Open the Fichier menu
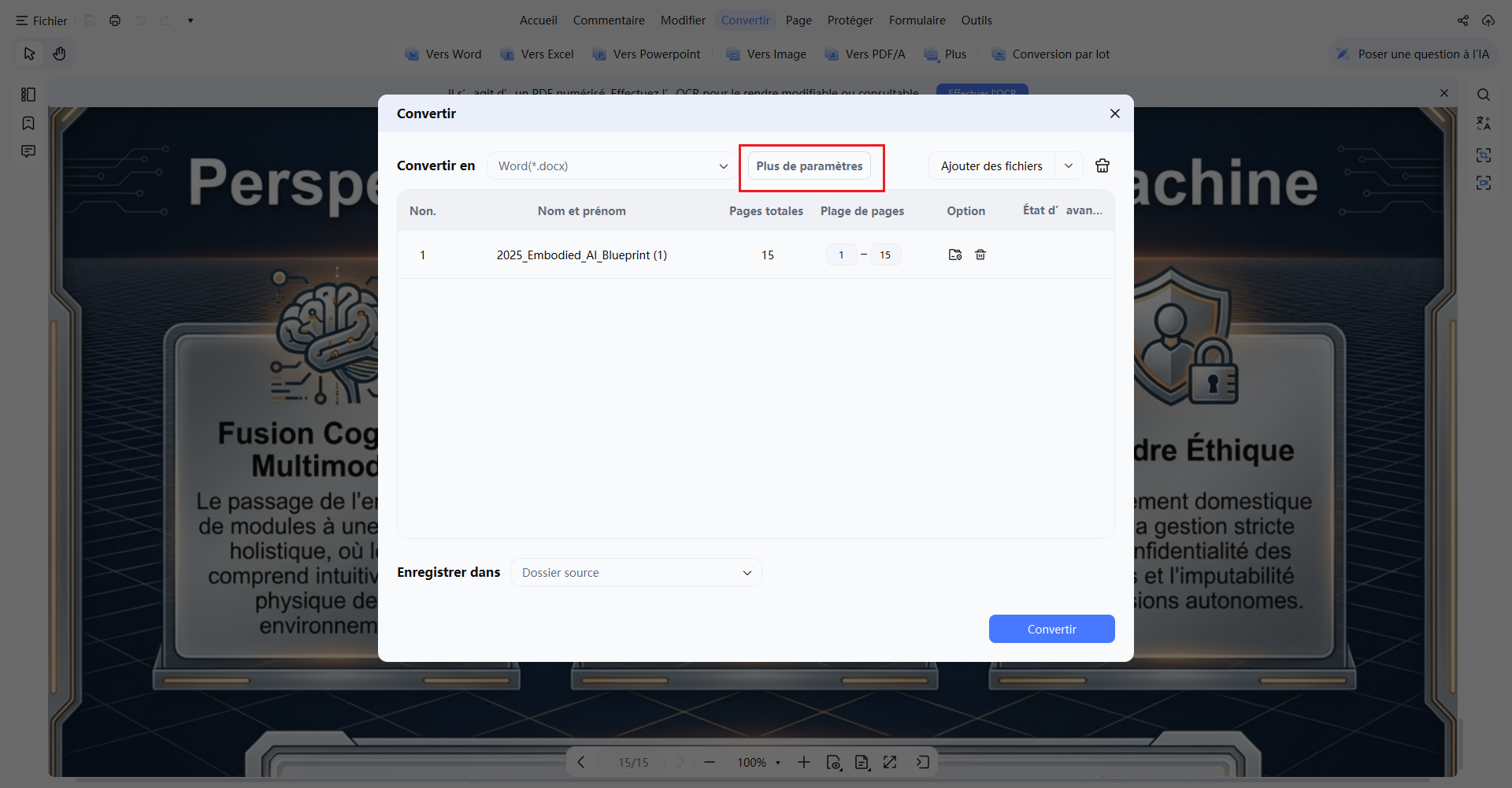Screen dimensions: 1512x788 [x=42, y=20]
